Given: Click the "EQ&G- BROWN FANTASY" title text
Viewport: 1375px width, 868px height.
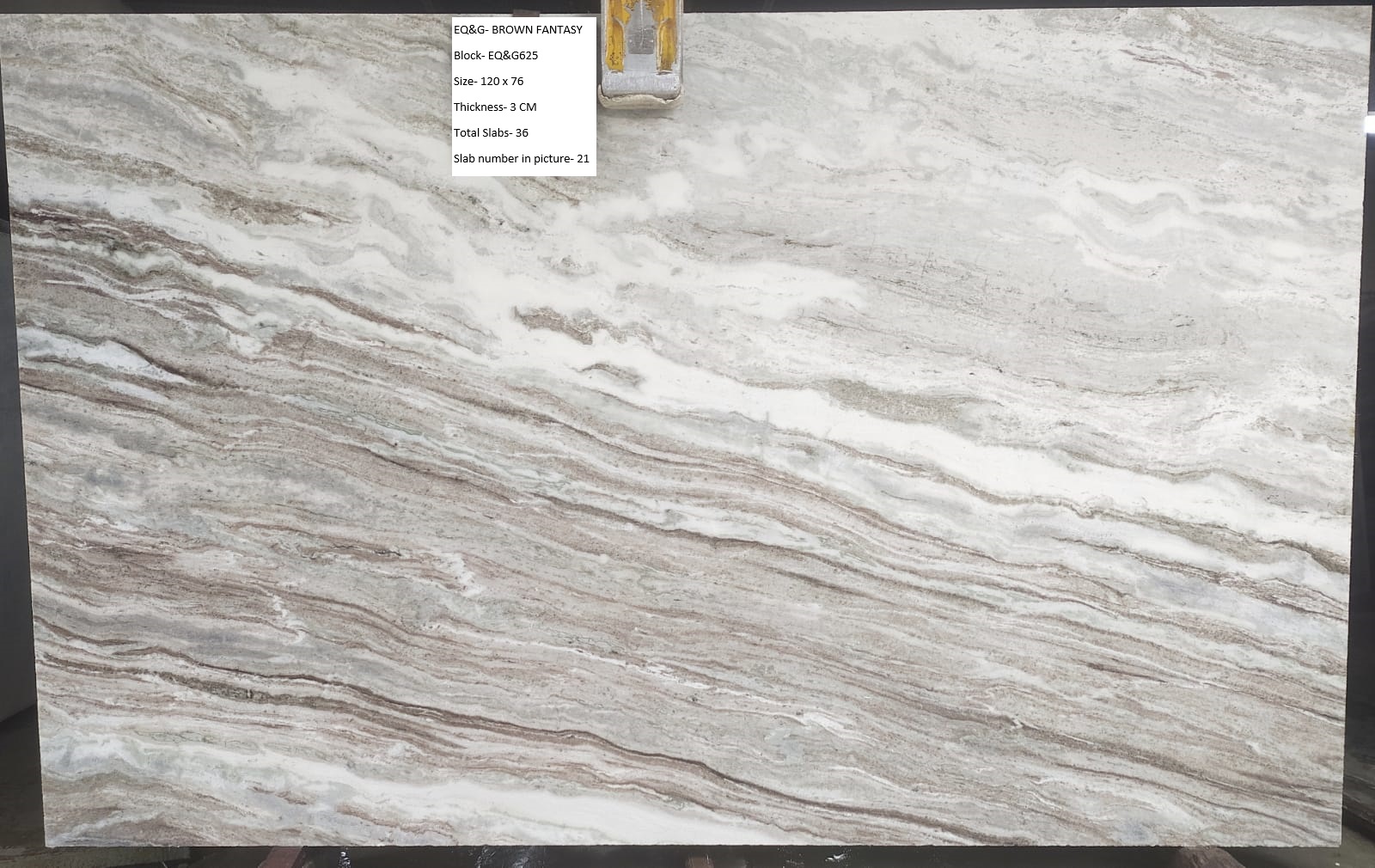Looking at the screenshot, I should 517,30.
